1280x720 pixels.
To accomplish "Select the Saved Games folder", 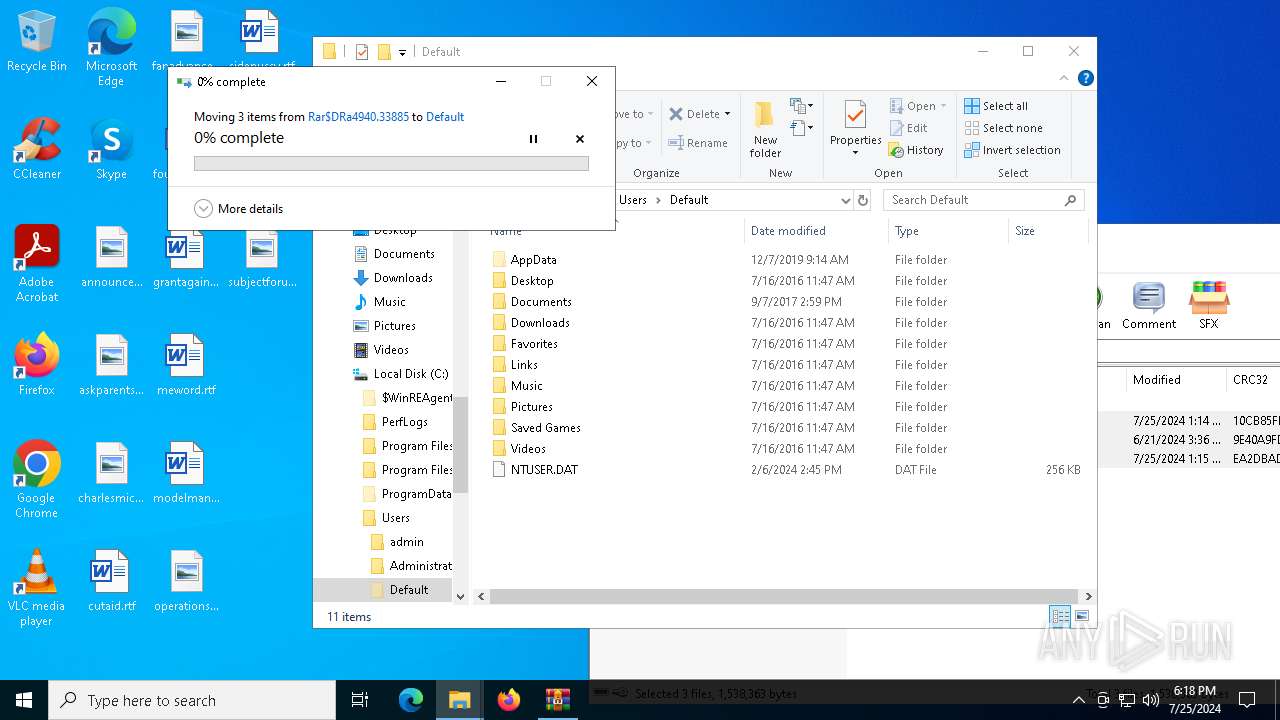I will click(x=545, y=428).
